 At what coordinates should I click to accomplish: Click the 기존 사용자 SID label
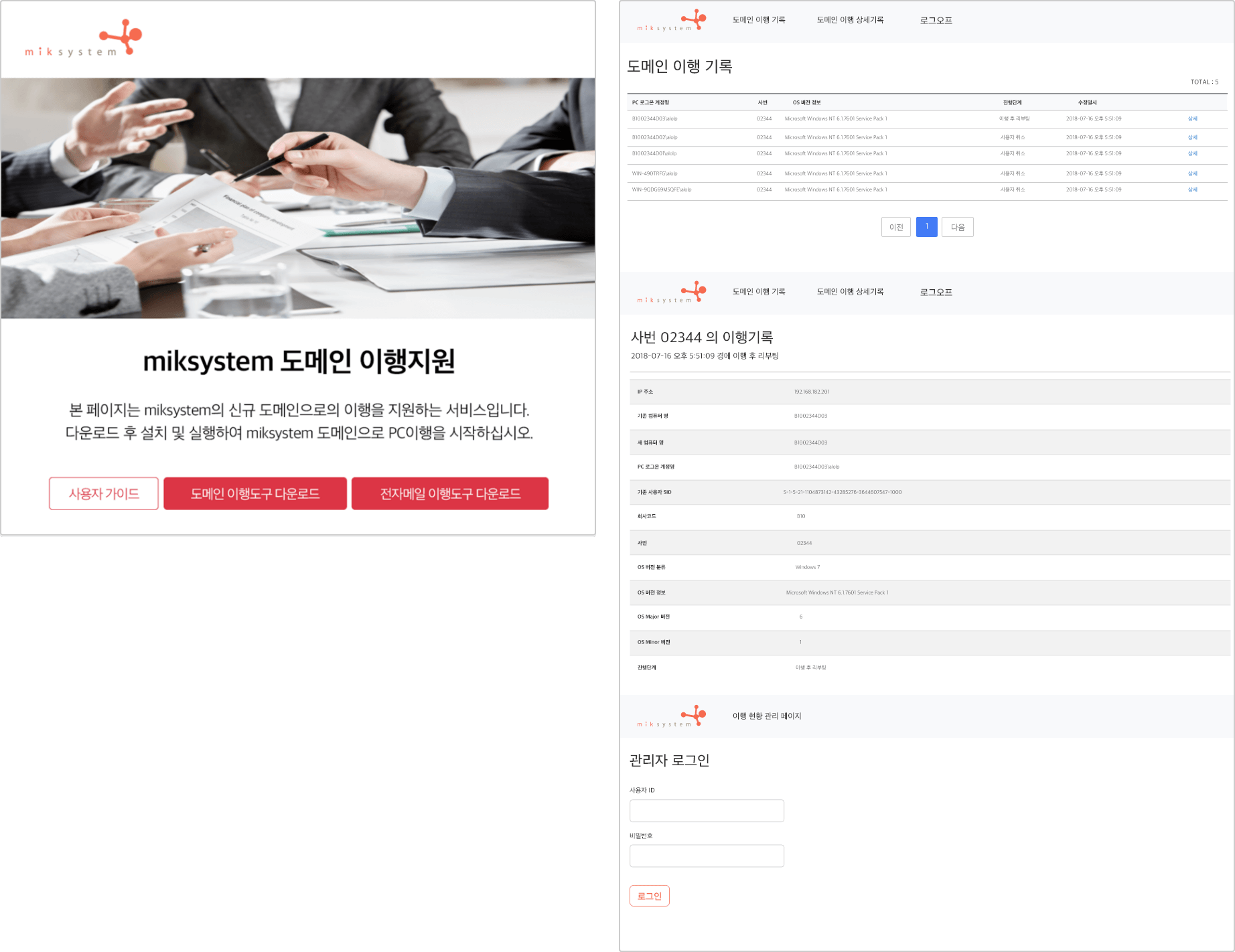tap(654, 493)
